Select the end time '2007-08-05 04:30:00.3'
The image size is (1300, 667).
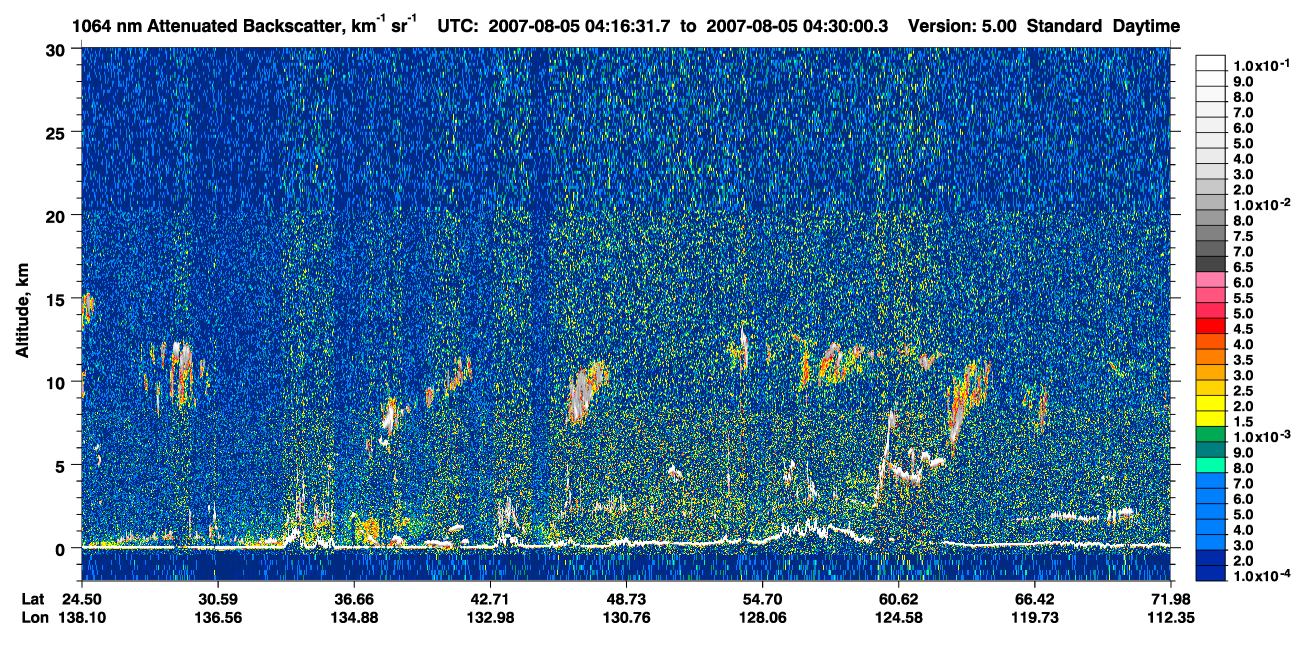click(797, 27)
